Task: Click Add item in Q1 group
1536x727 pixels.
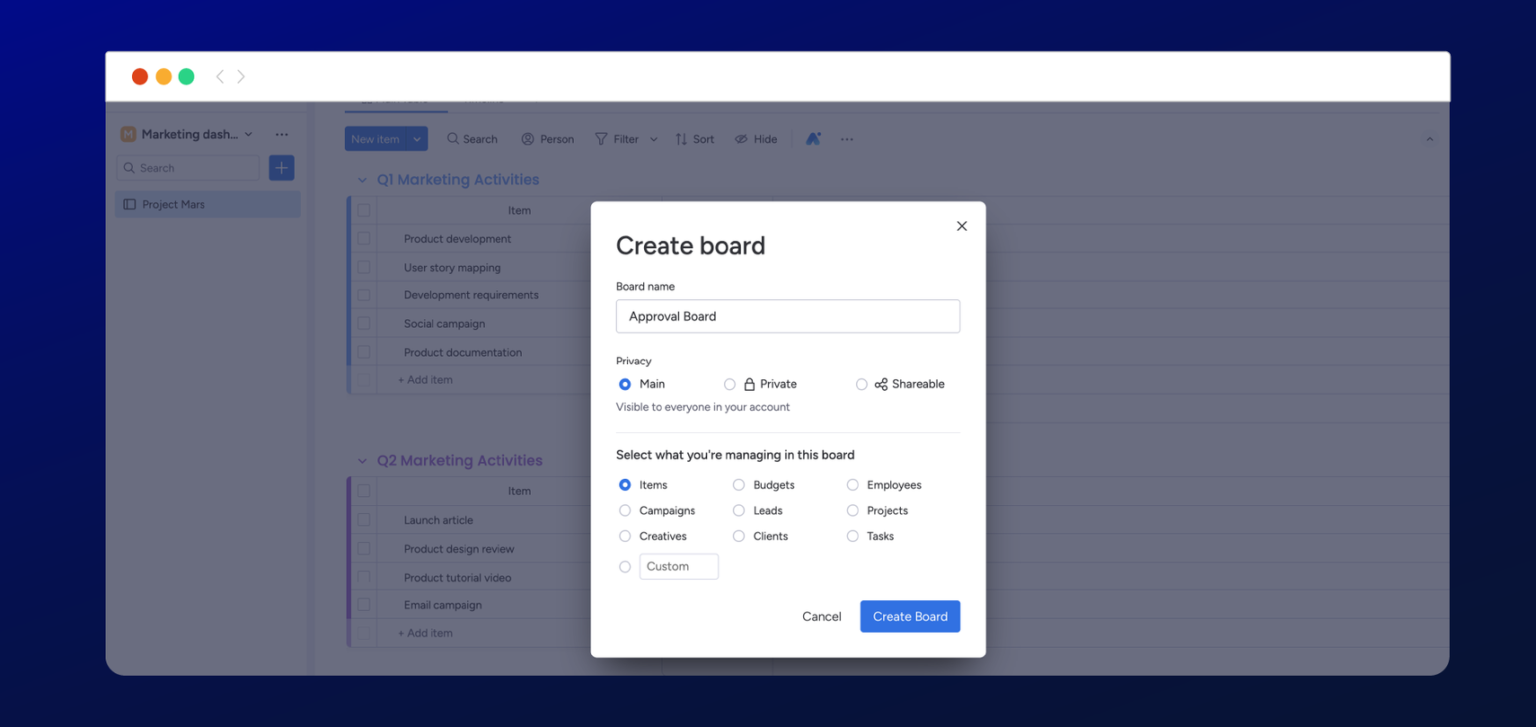Action: 425,380
